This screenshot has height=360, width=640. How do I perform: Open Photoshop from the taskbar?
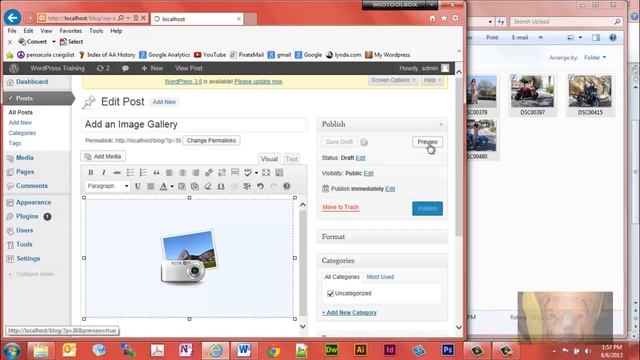[x=448, y=350]
